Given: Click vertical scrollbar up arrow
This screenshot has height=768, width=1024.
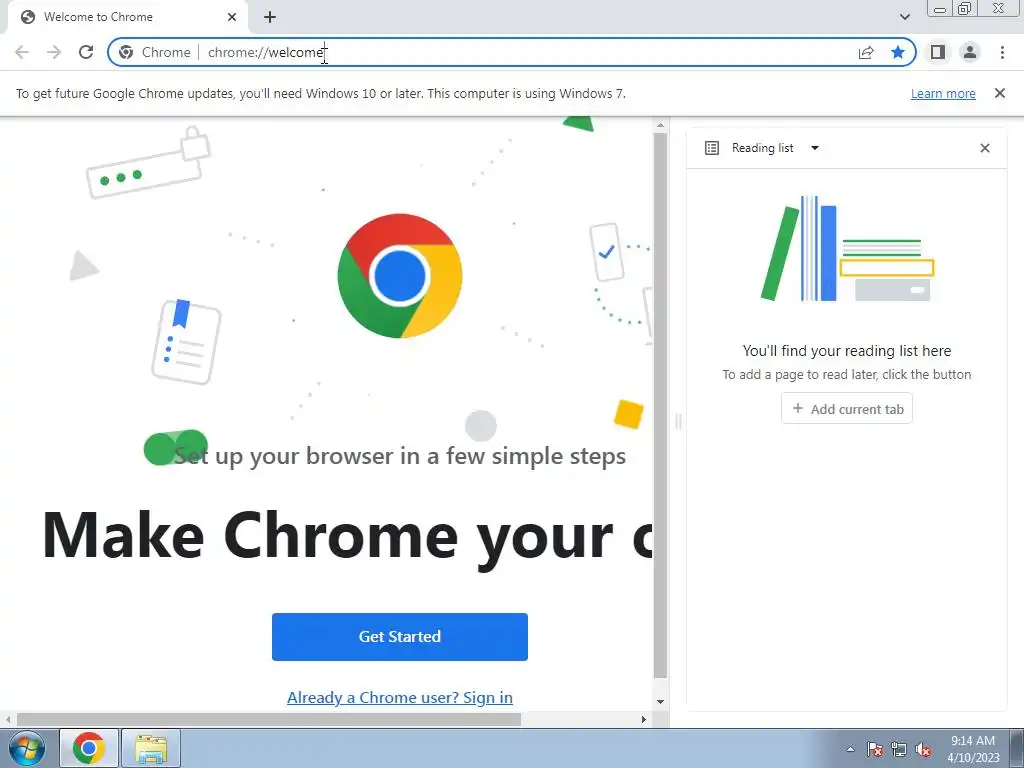Looking at the screenshot, I should pyautogui.click(x=660, y=124).
